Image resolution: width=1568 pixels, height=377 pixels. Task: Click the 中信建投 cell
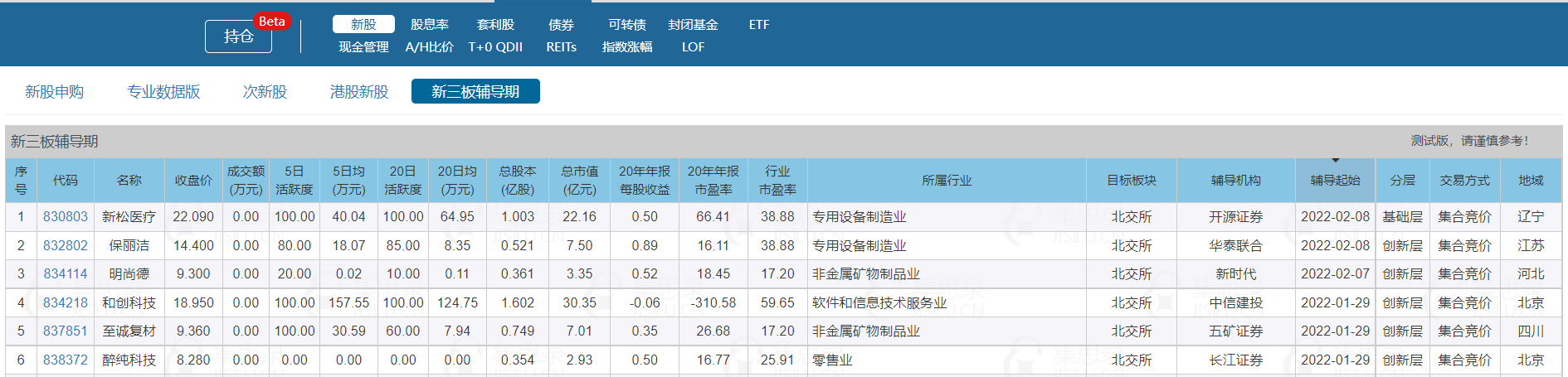[x=1236, y=303]
